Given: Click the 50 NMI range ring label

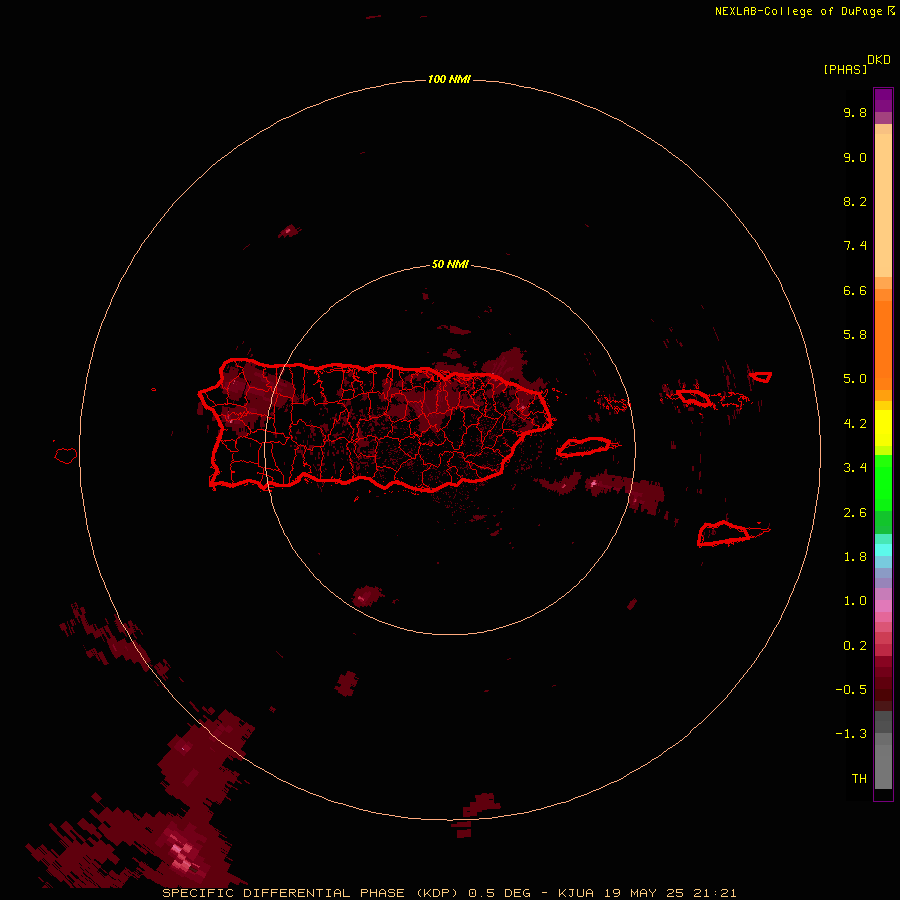Looking at the screenshot, I should click(450, 264).
